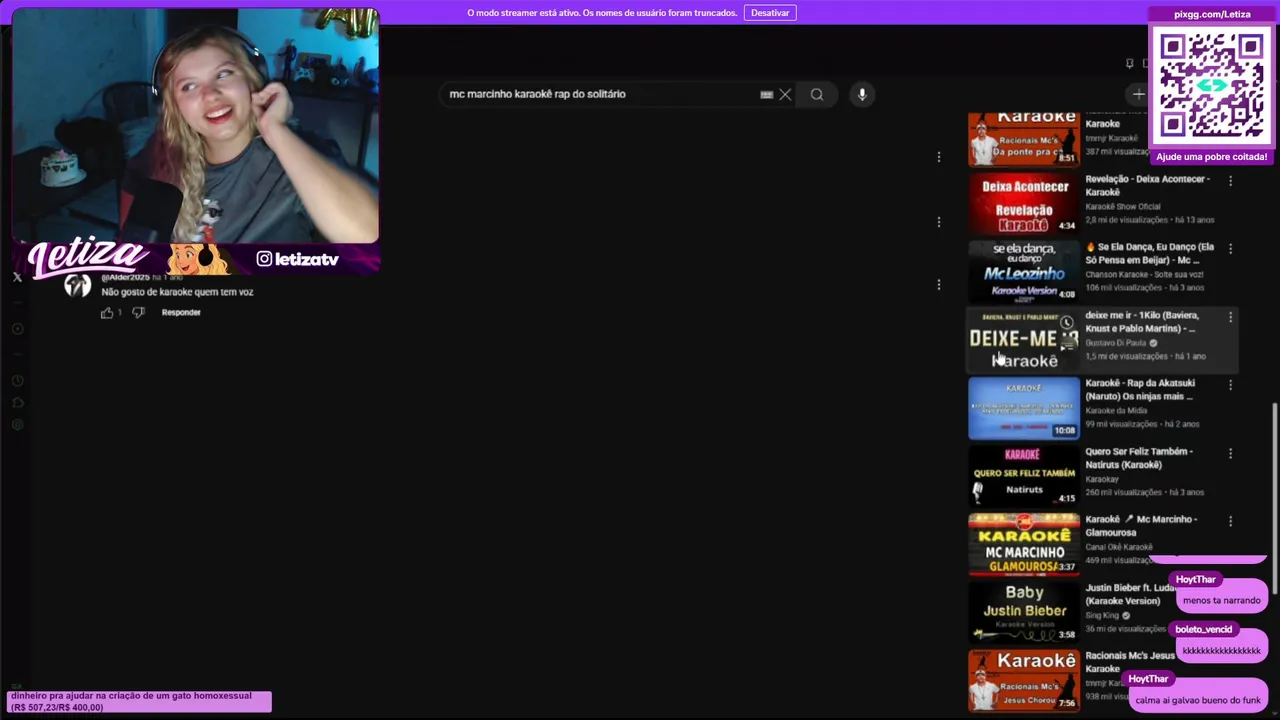This screenshot has height=720, width=1280.
Task: Open the on-screen keyboard icon in search box
Action: click(x=767, y=95)
